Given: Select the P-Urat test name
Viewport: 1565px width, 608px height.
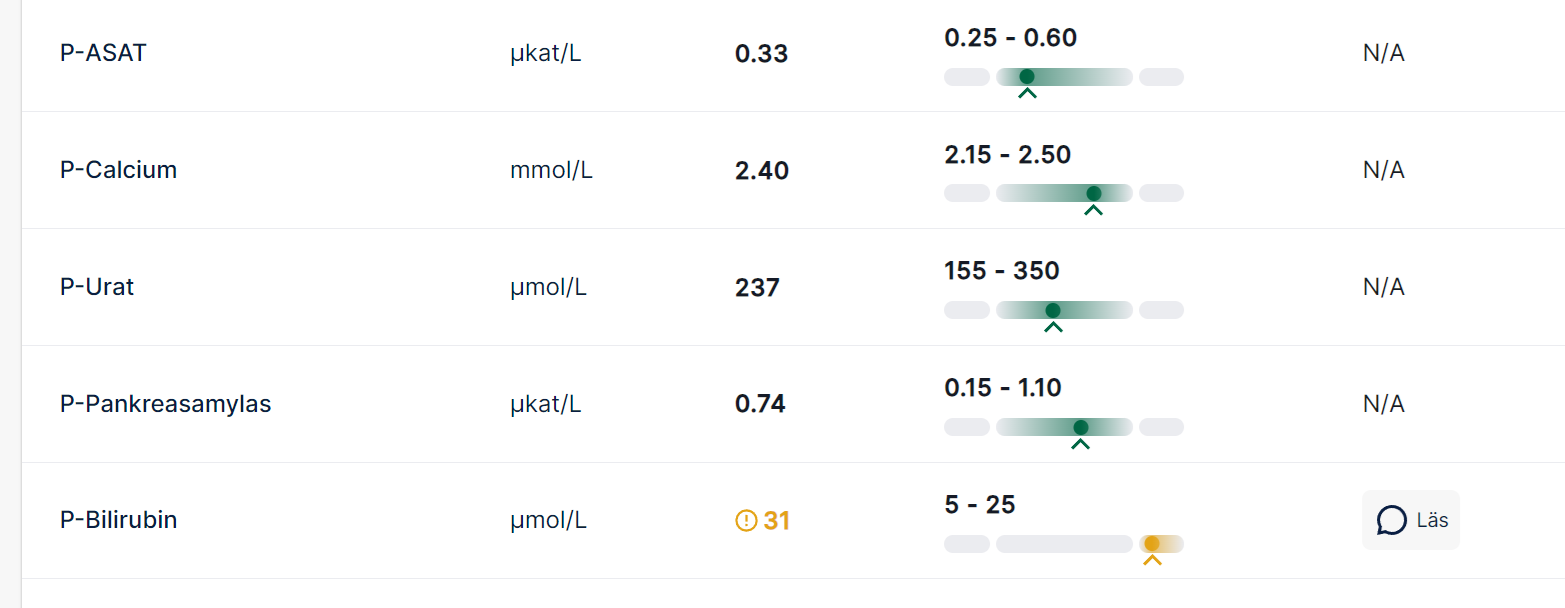Looking at the screenshot, I should [97, 287].
